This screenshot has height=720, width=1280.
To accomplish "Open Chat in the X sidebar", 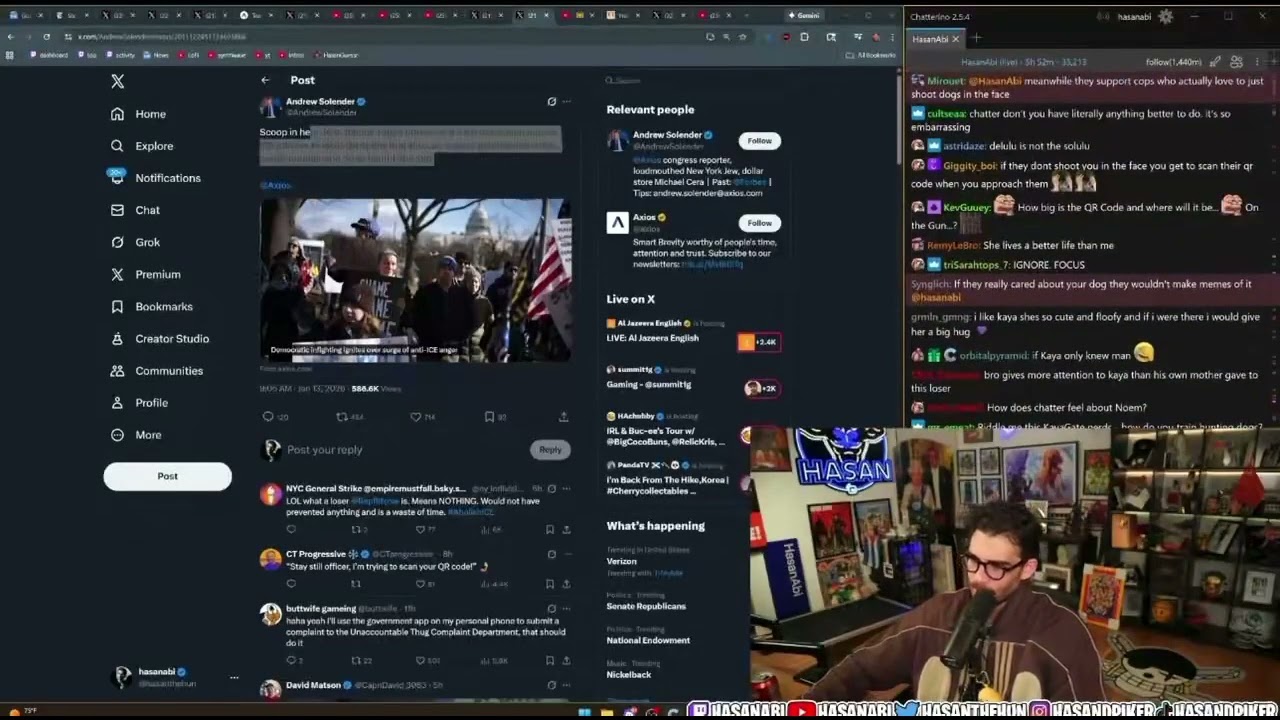I will (135, 210).
